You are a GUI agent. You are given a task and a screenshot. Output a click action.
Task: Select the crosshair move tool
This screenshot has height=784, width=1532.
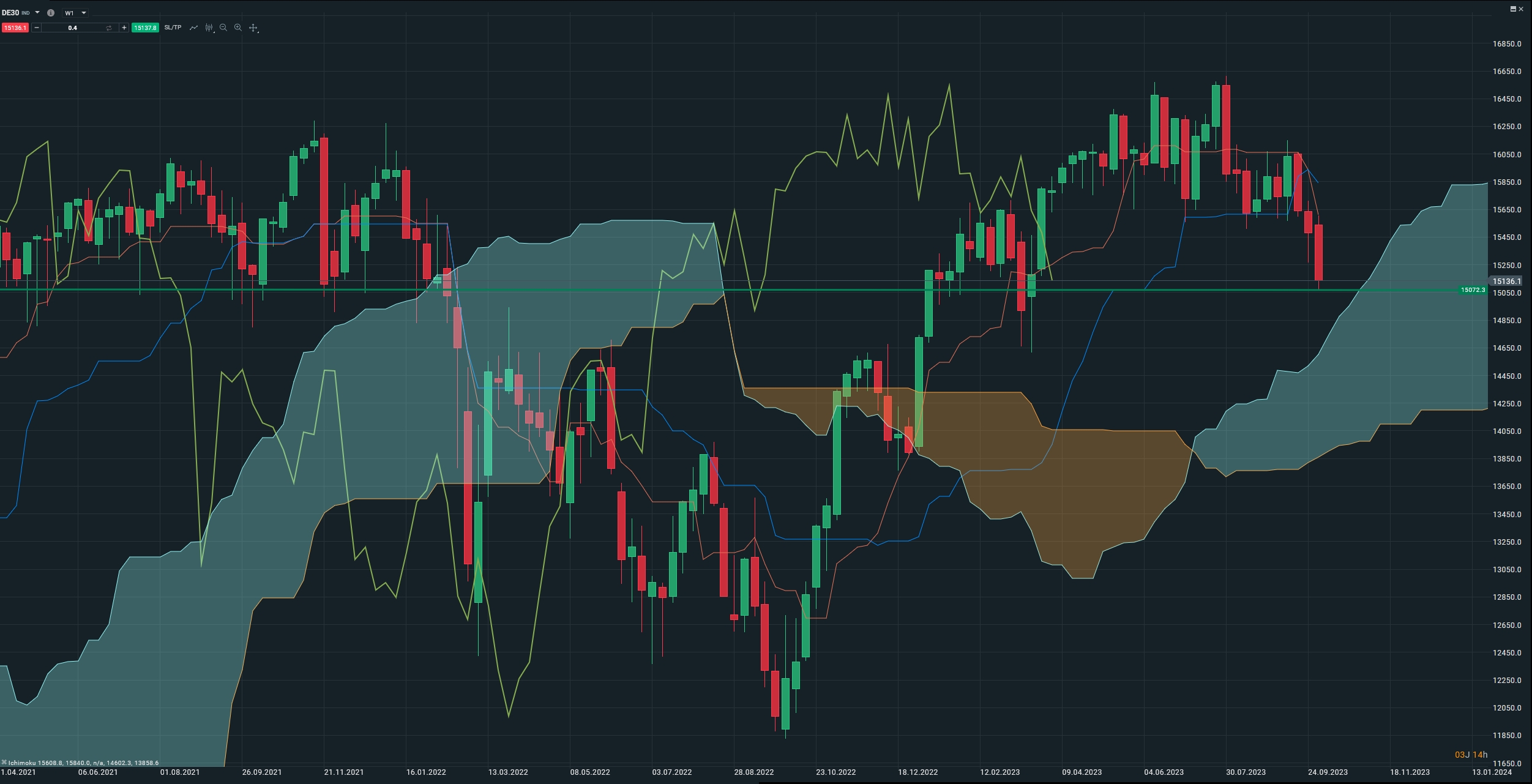[253, 28]
